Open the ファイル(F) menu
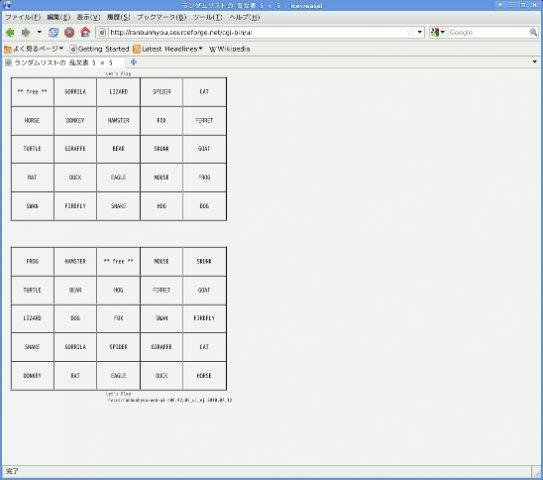The height and width of the screenshot is (480, 543). 23,17
